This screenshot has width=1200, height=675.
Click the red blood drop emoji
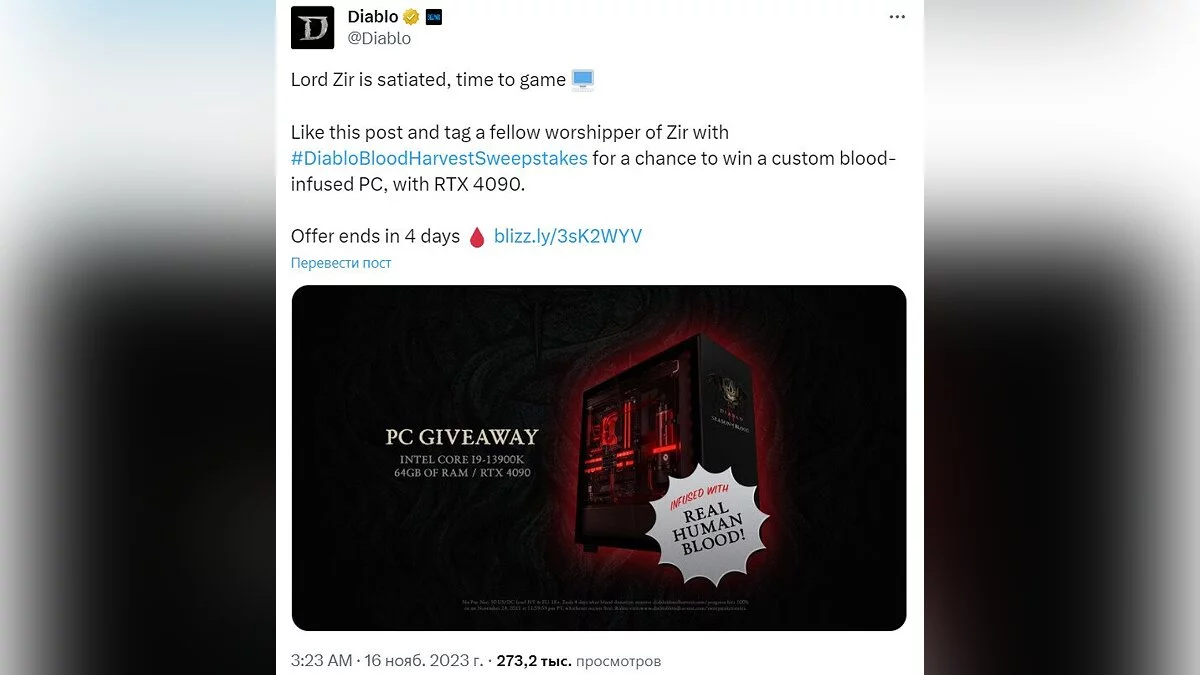[x=477, y=237]
